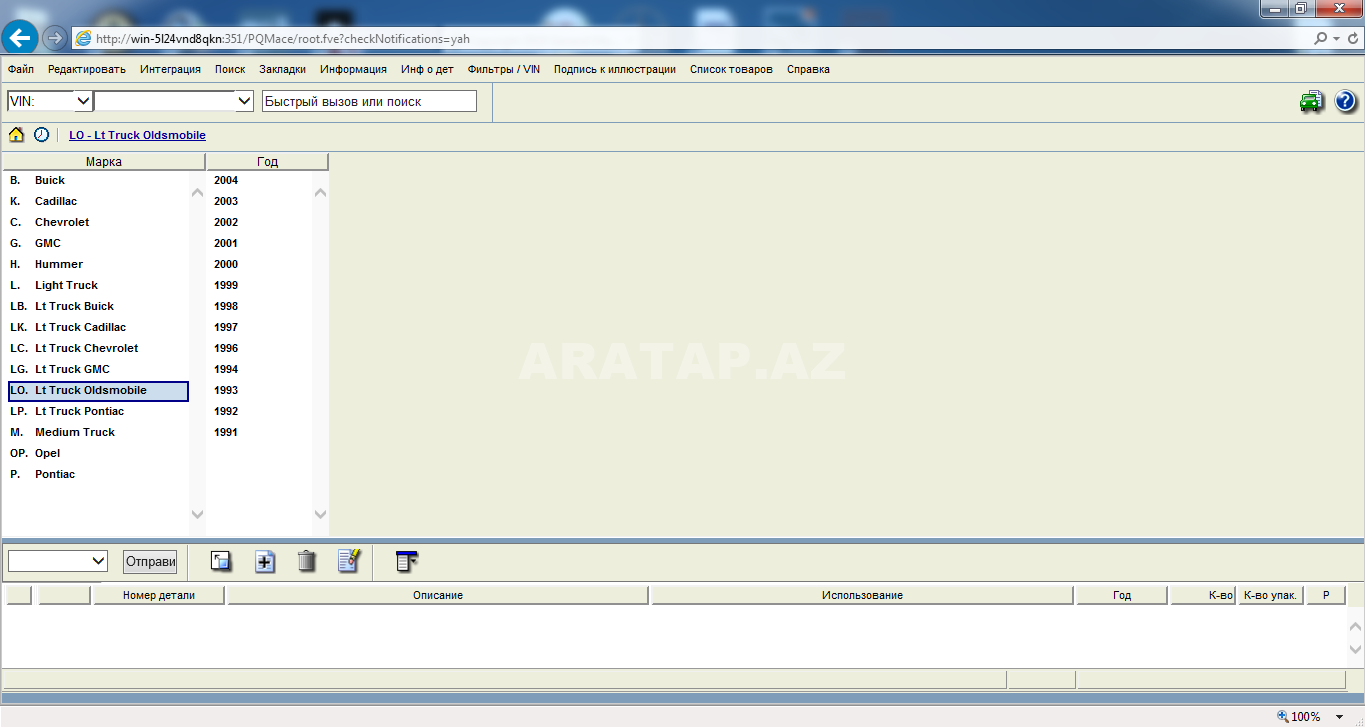The width and height of the screenshot is (1365, 727).
Task: Click the Марка column header
Action: point(104,161)
